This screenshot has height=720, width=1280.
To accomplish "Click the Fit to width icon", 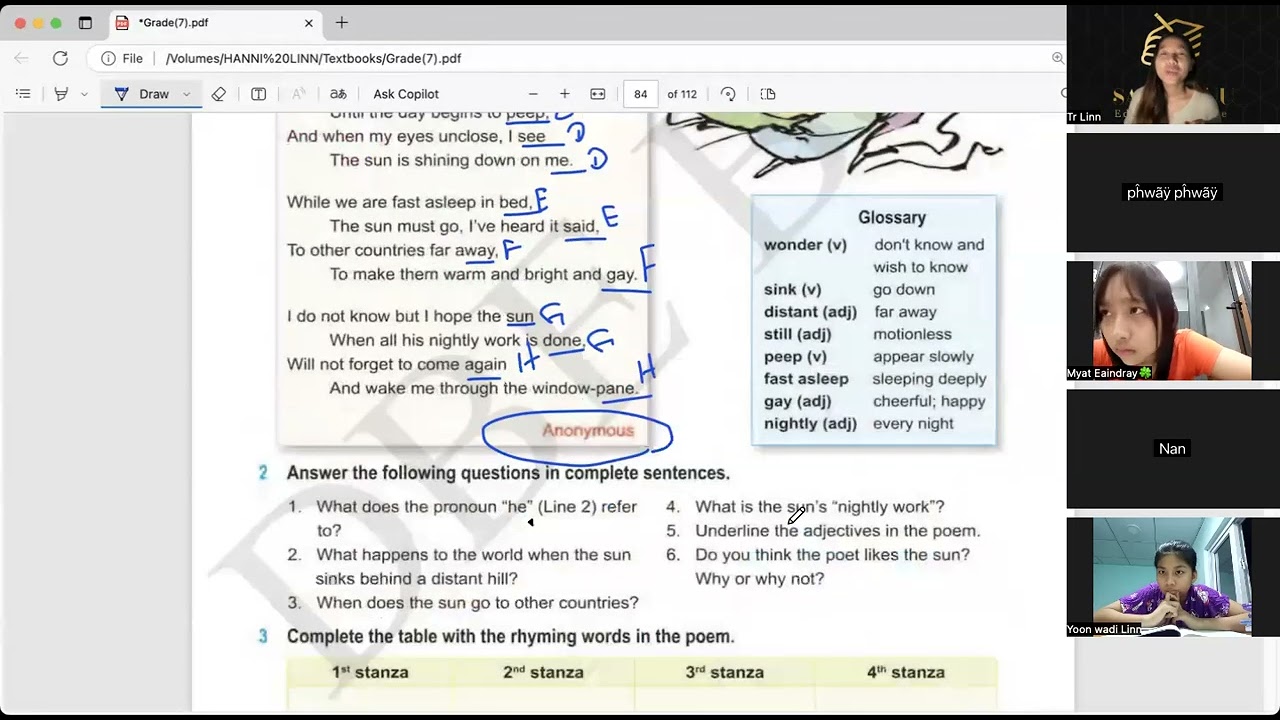I will point(598,94).
